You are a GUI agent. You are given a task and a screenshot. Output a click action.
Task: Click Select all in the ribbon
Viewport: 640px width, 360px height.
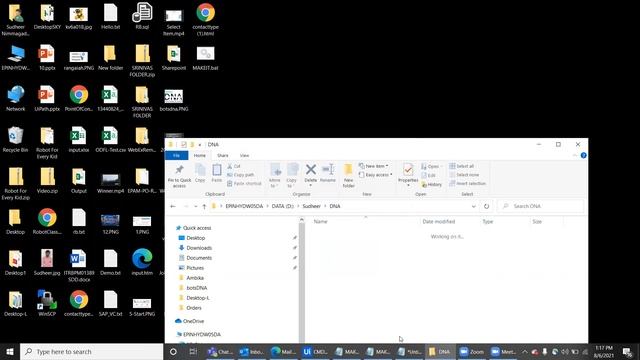(x=462, y=166)
